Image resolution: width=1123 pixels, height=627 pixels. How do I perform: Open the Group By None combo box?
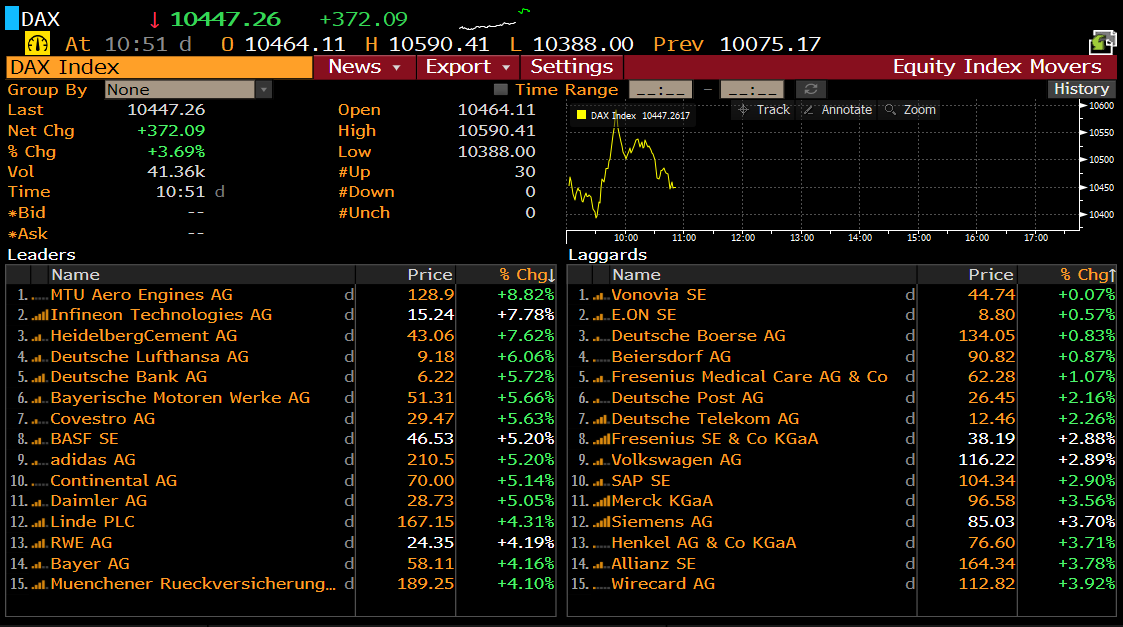point(188,90)
